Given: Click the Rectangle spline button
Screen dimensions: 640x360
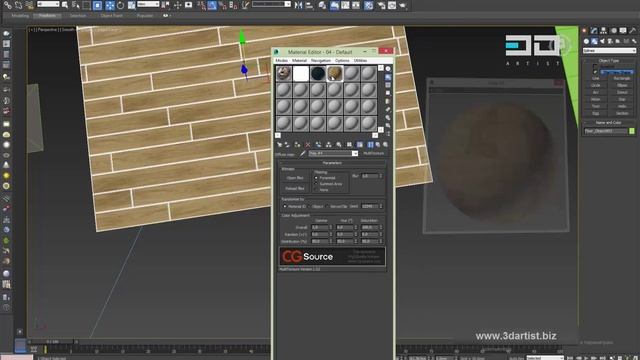Looking at the screenshot, I should [x=622, y=78].
